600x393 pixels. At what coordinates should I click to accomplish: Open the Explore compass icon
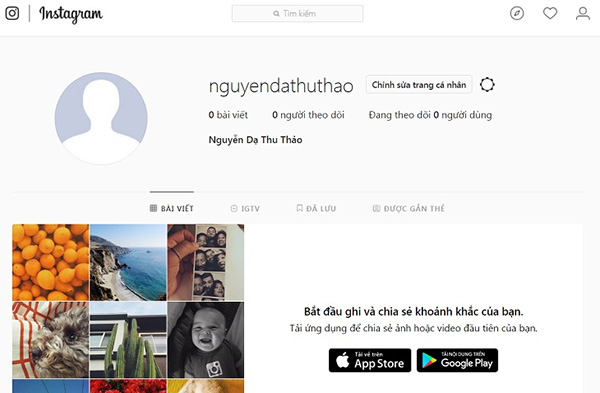[x=517, y=13]
